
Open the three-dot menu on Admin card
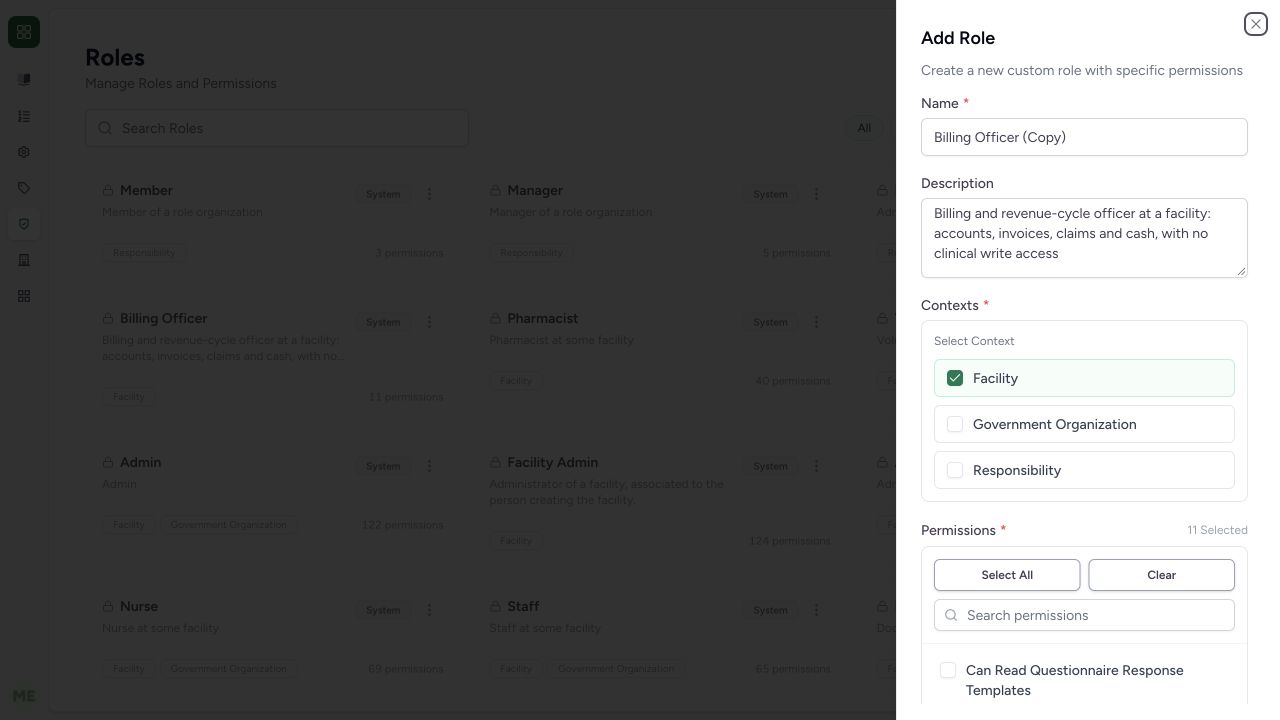[430, 466]
